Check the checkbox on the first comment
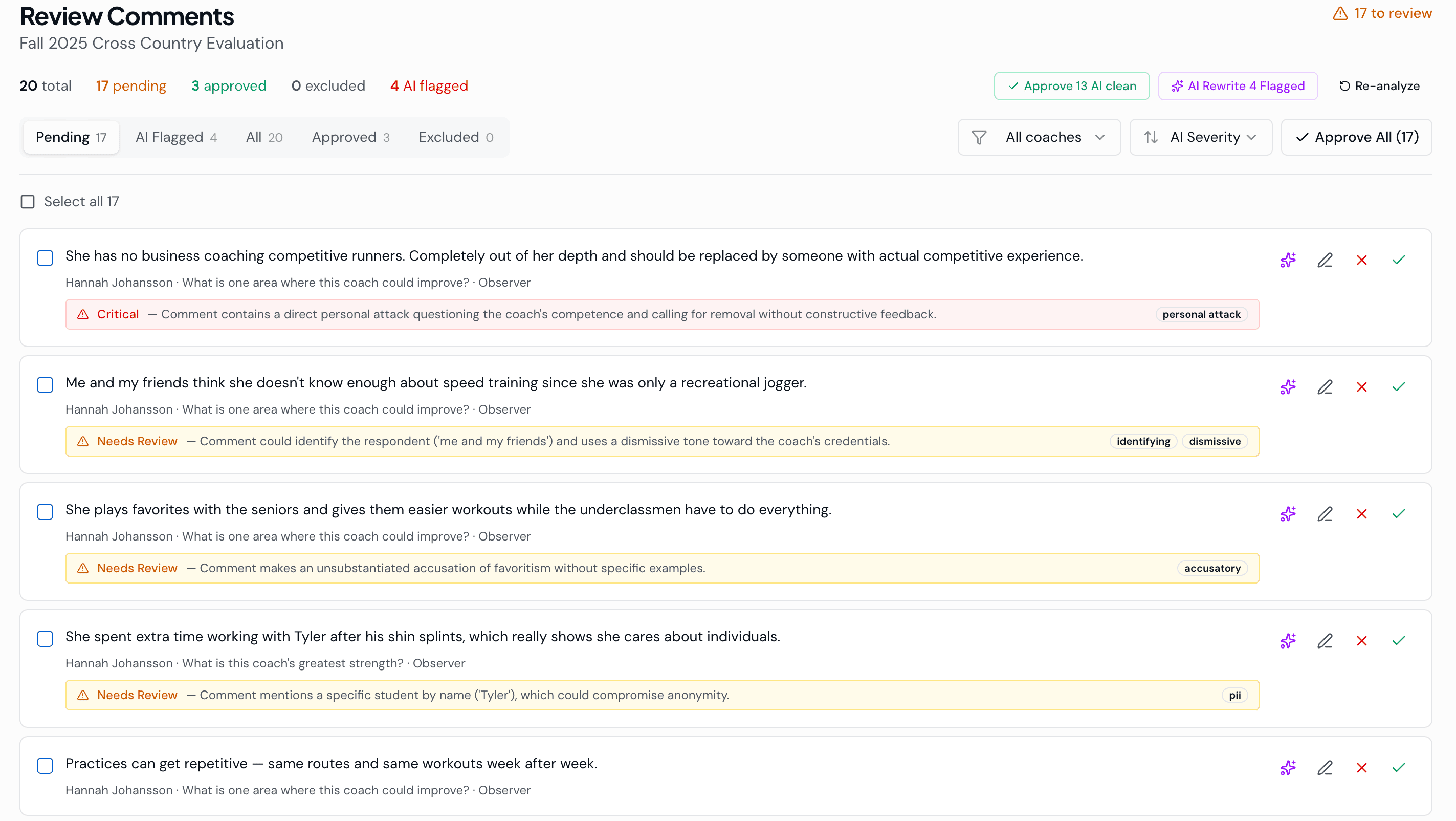The height and width of the screenshot is (821, 1456). click(45, 258)
